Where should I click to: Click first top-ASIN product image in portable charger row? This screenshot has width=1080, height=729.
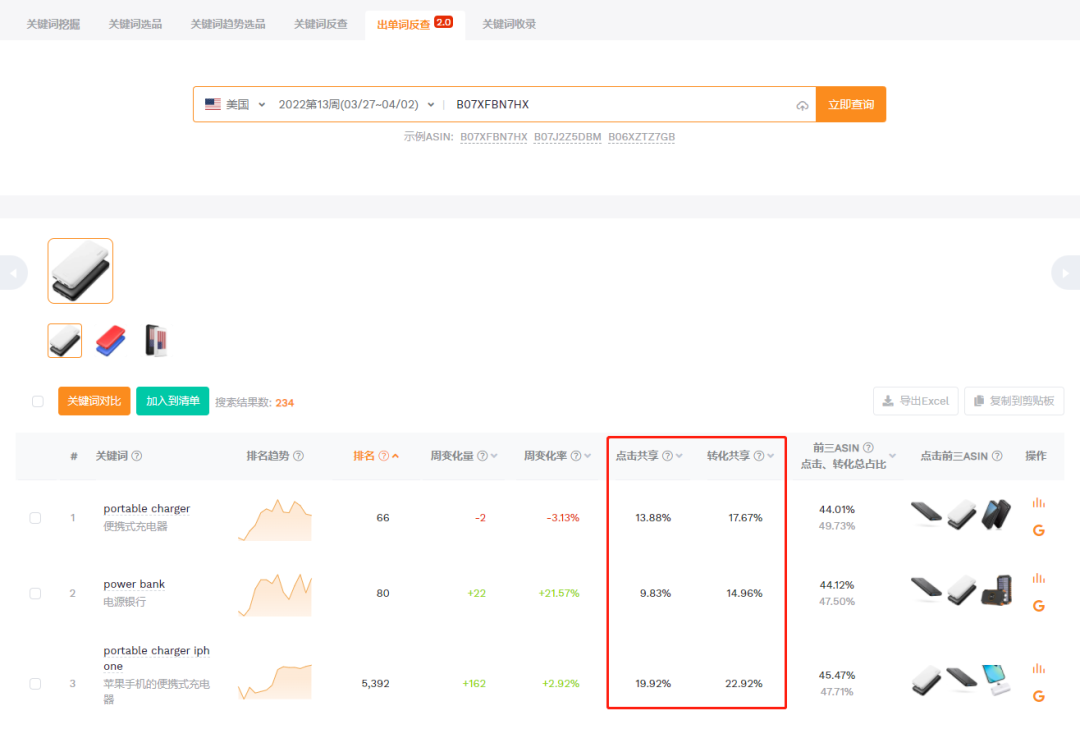point(926,513)
